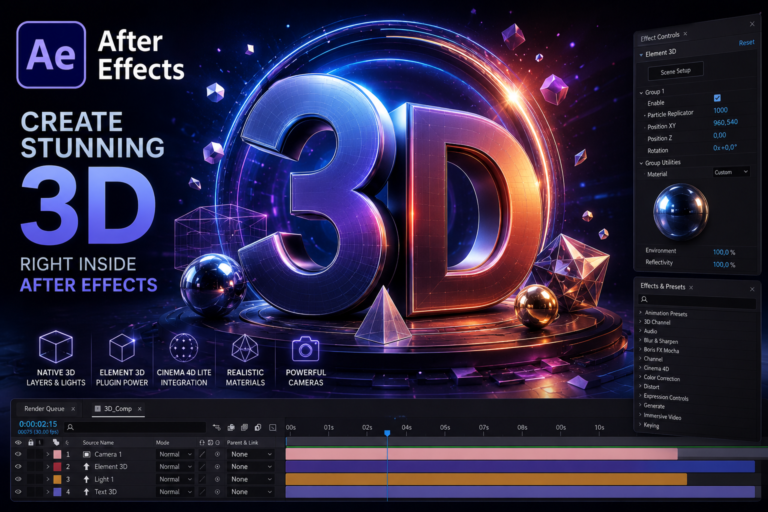Expand the Animation Presets category

coord(641,312)
